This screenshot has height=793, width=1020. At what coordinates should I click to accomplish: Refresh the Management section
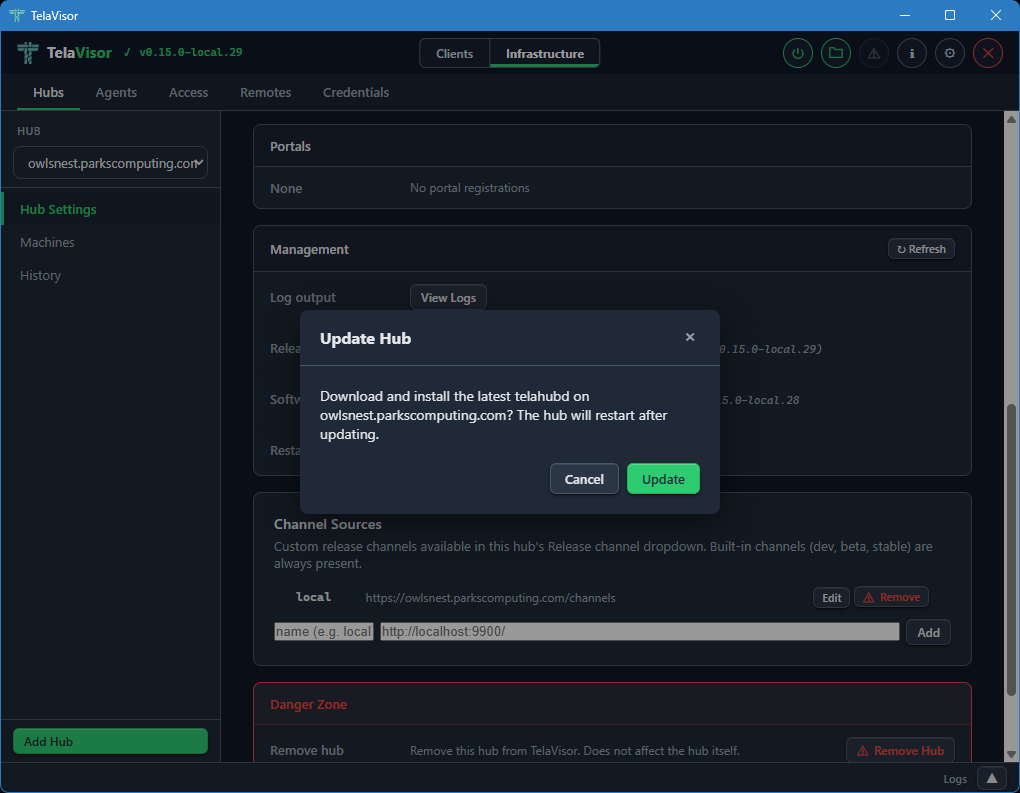921,249
